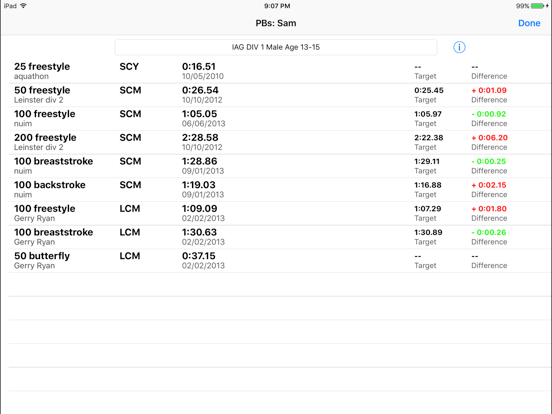Click target time 1:30.89
This screenshot has height=414, width=552.
[x=428, y=232]
